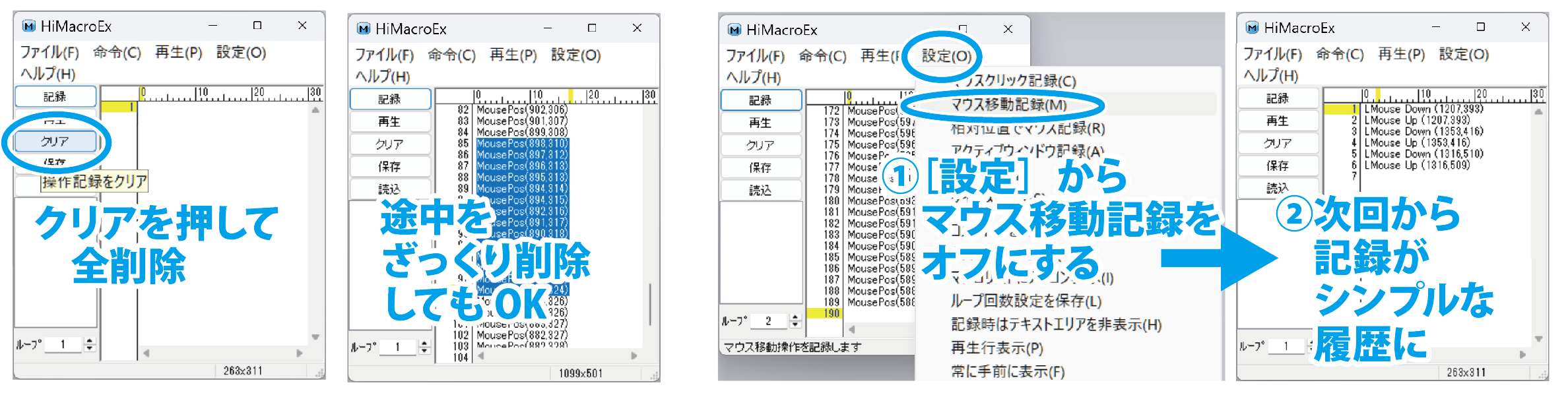This screenshot has width=1568, height=395.
Task: Click the HiMacroEx title icon in the empty-list window
Action: pos(29,26)
